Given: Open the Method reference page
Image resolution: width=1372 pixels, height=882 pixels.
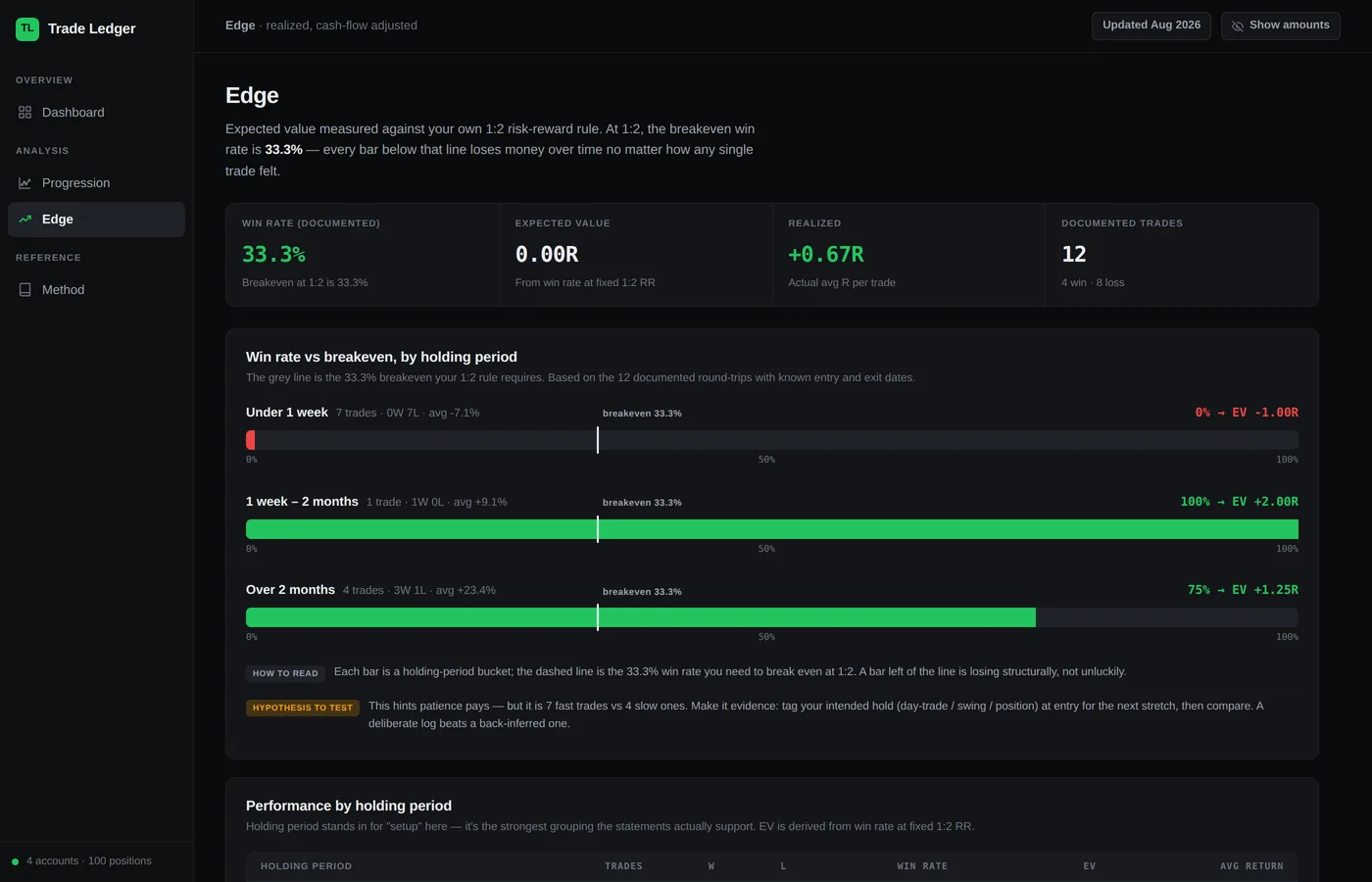Looking at the screenshot, I should [x=96, y=290].
